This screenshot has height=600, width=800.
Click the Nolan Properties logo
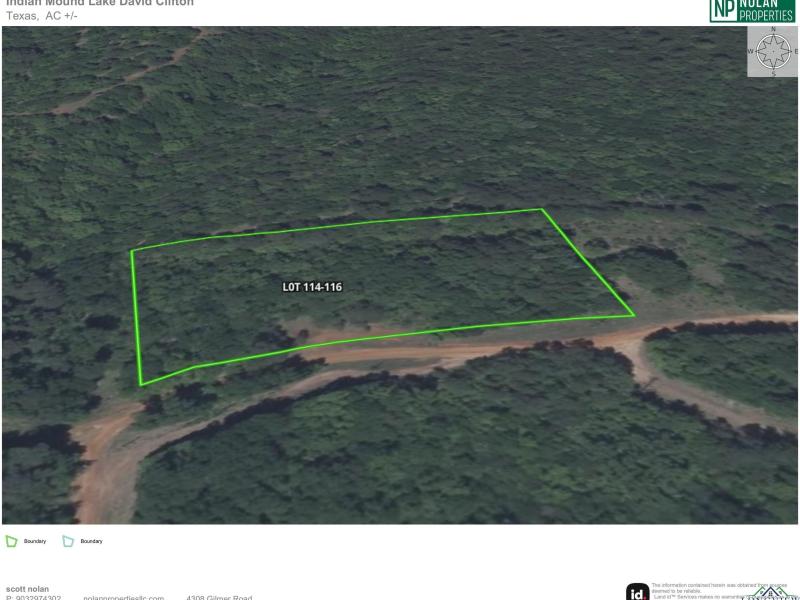click(752, 11)
